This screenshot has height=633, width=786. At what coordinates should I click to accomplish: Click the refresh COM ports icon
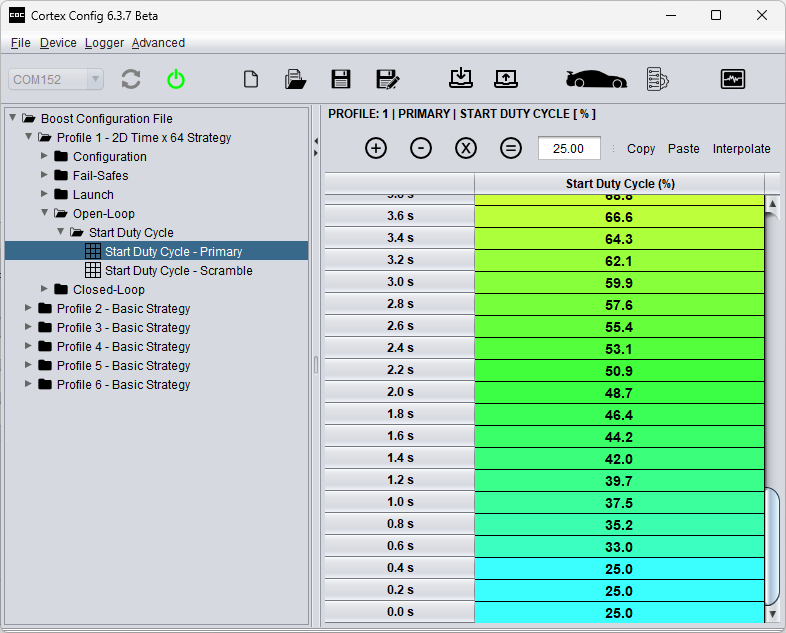131,80
